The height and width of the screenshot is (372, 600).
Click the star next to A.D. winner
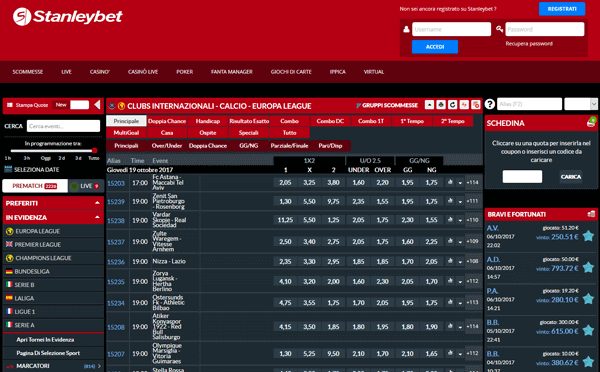coord(588,267)
